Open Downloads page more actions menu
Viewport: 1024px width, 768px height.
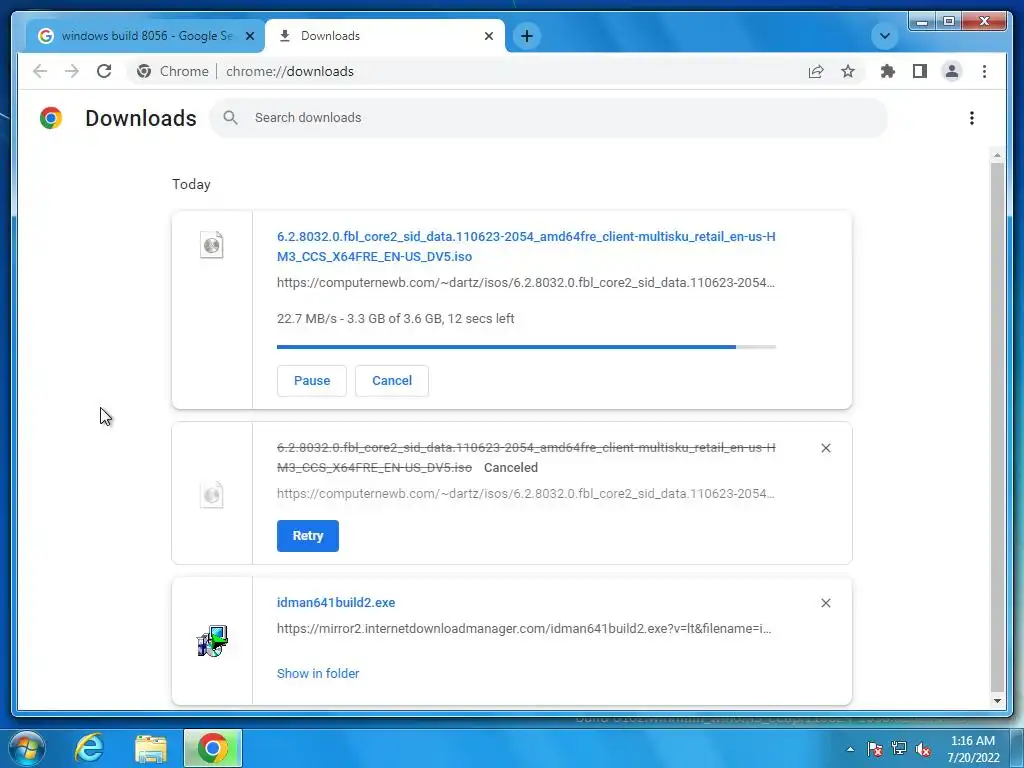(972, 118)
